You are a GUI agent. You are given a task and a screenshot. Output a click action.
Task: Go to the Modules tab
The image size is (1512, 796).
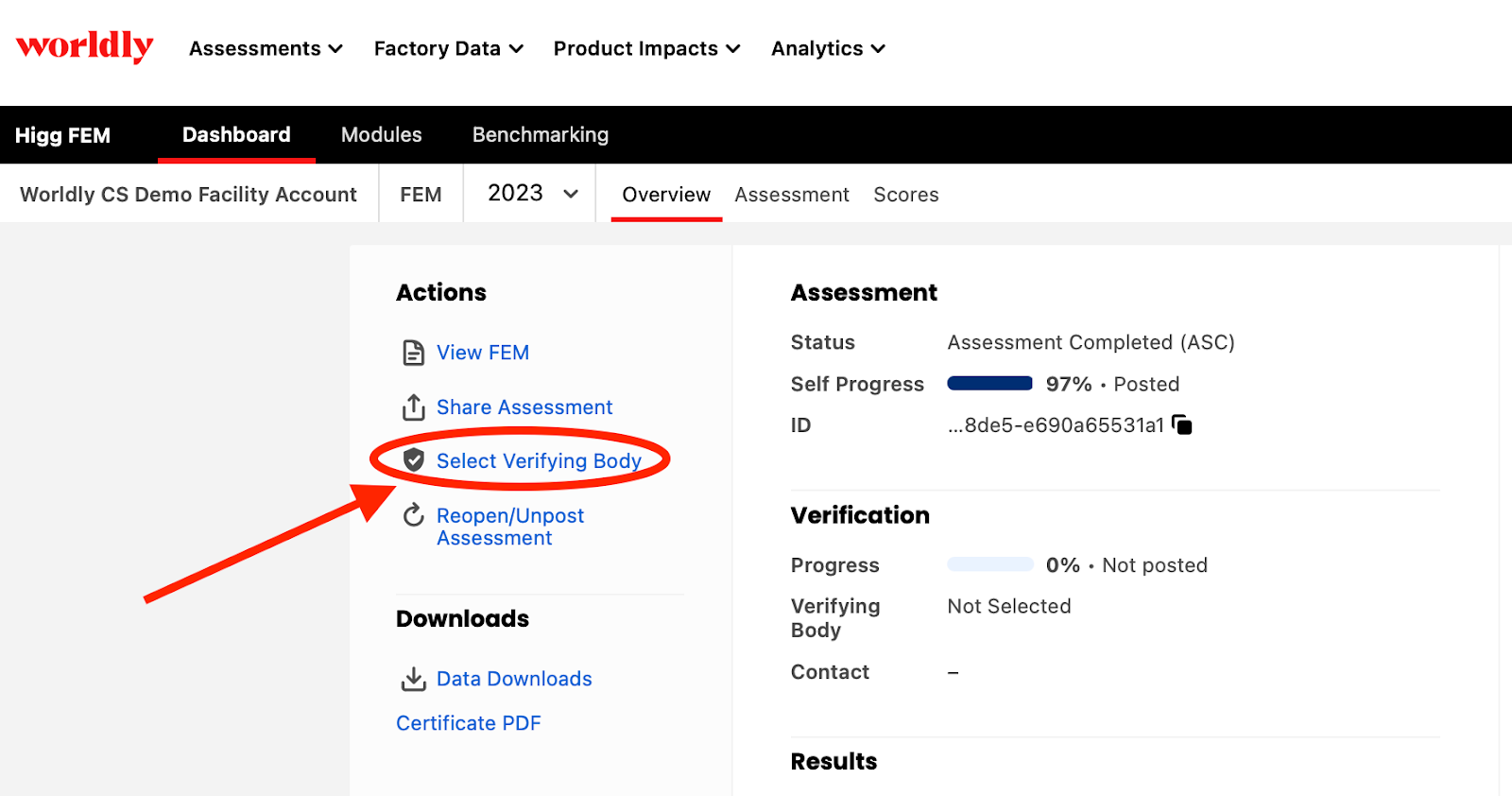(x=382, y=134)
